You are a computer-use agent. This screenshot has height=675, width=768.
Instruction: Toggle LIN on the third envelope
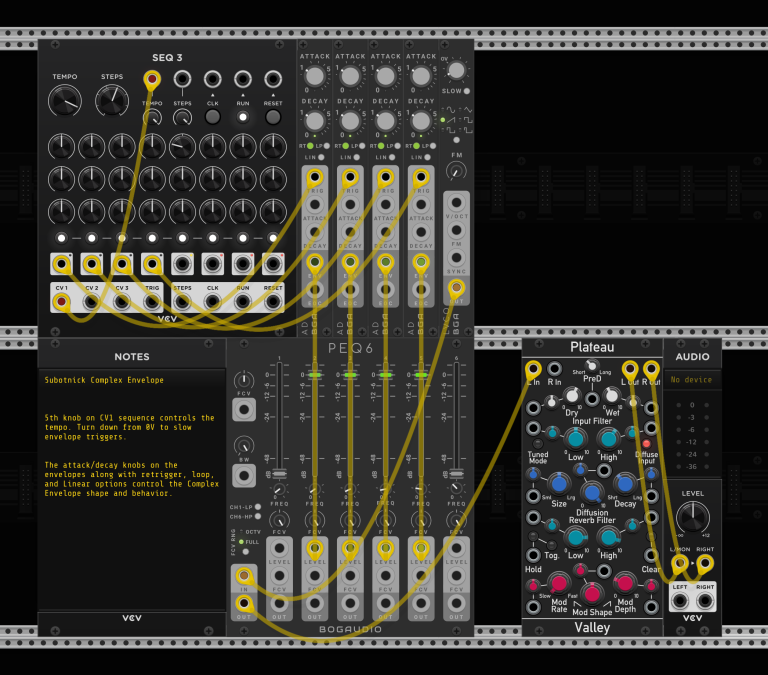point(392,157)
